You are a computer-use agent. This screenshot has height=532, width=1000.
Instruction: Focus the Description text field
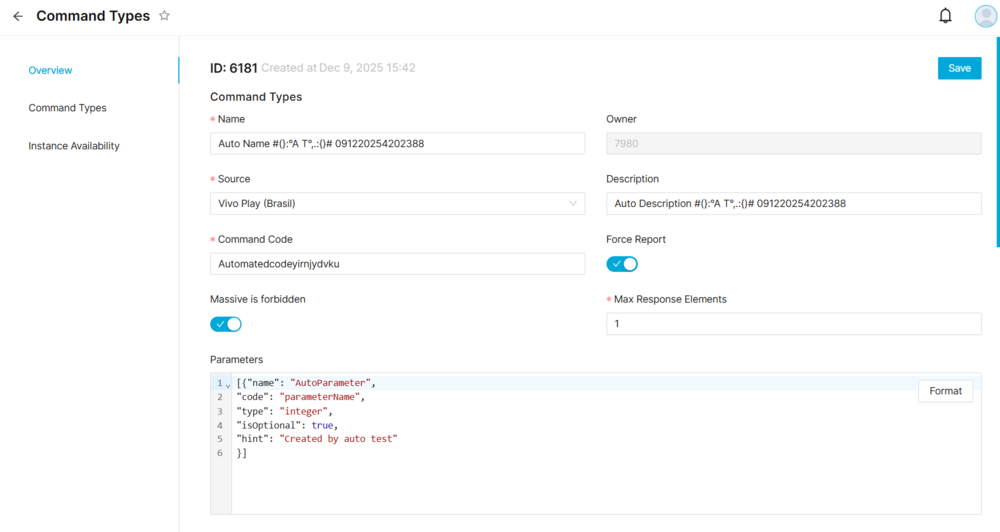click(x=793, y=203)
